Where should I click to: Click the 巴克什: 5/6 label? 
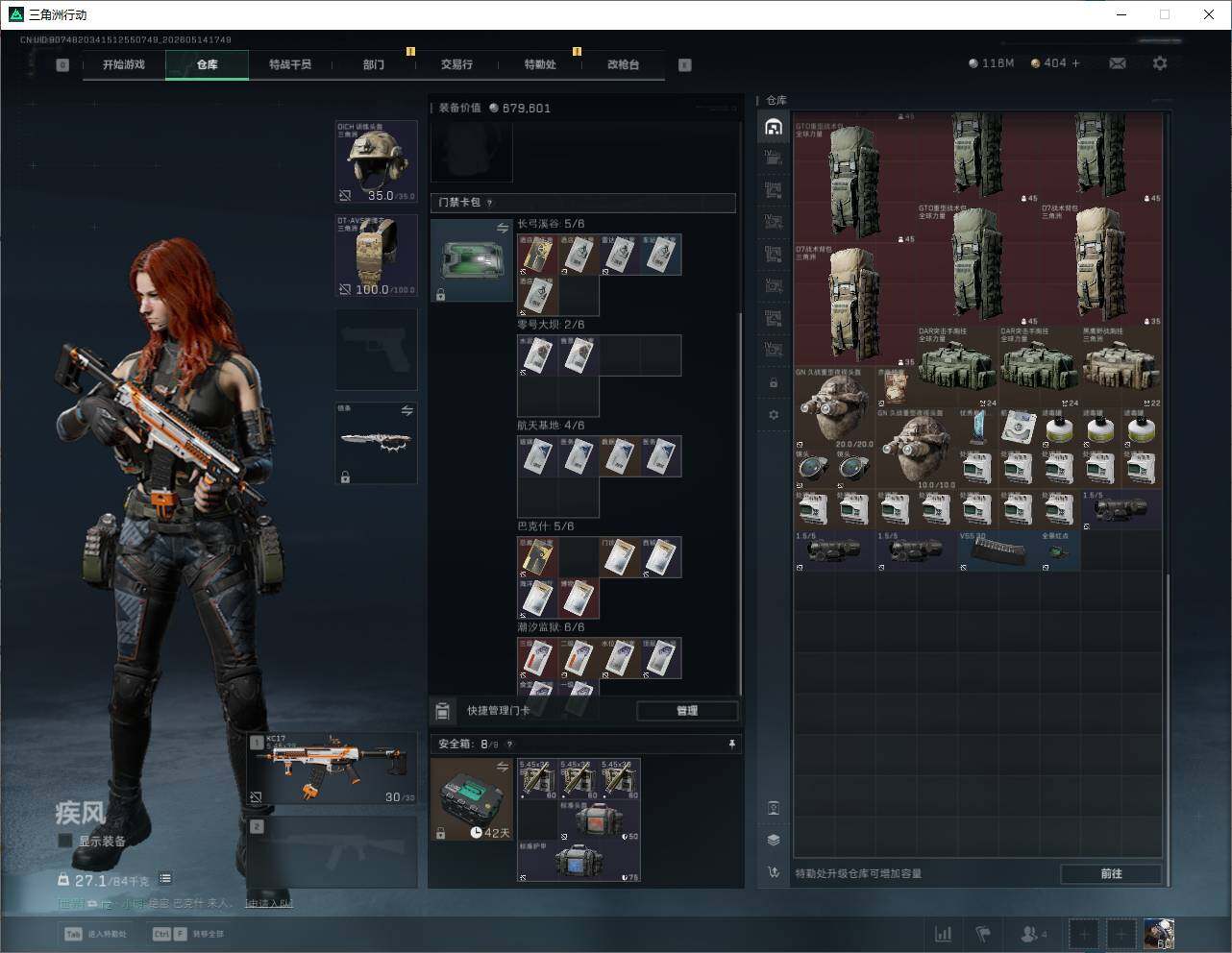click(545, 526)
